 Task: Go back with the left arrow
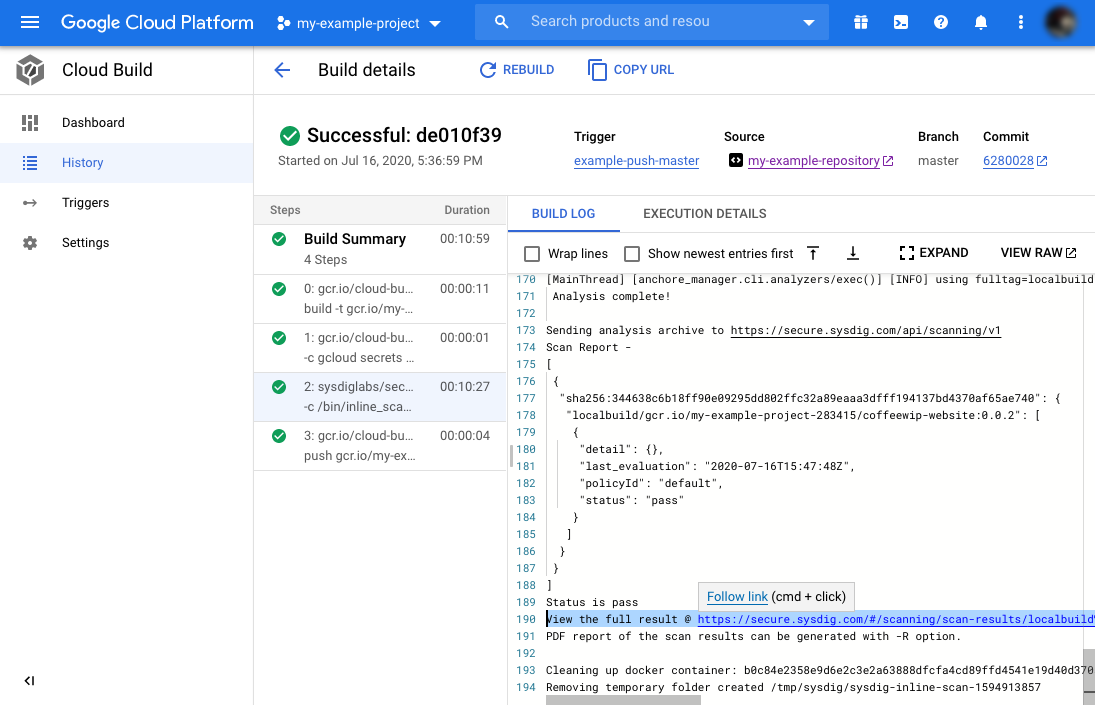pos(282,70)
